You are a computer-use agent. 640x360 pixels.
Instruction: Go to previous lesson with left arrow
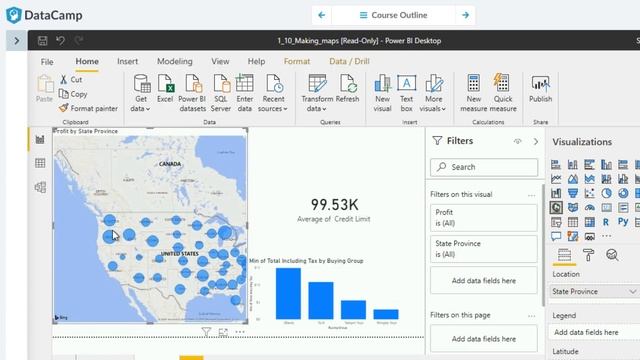pos(322,15)
